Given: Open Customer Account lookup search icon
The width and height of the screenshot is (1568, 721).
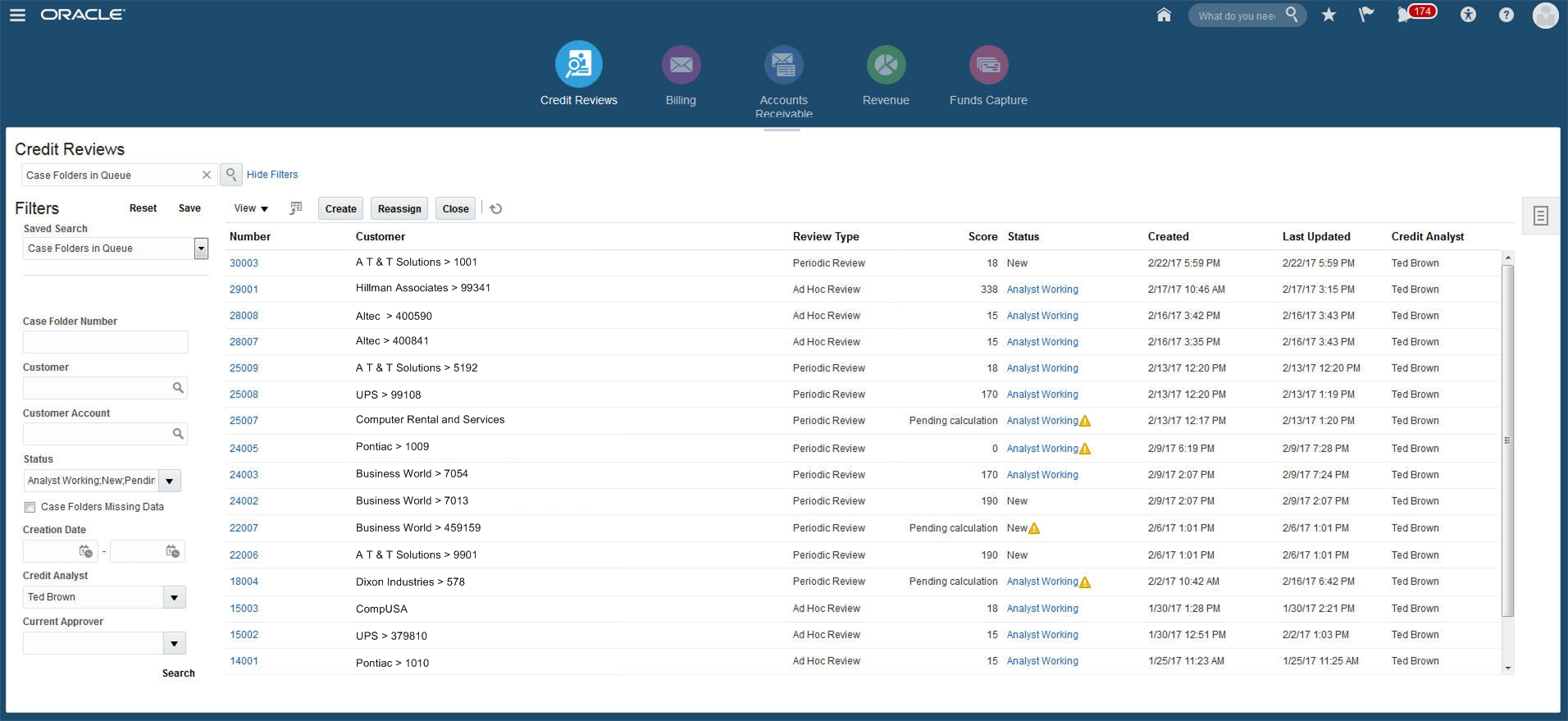Looking at the screenshot, I should [x=178, y=433].
